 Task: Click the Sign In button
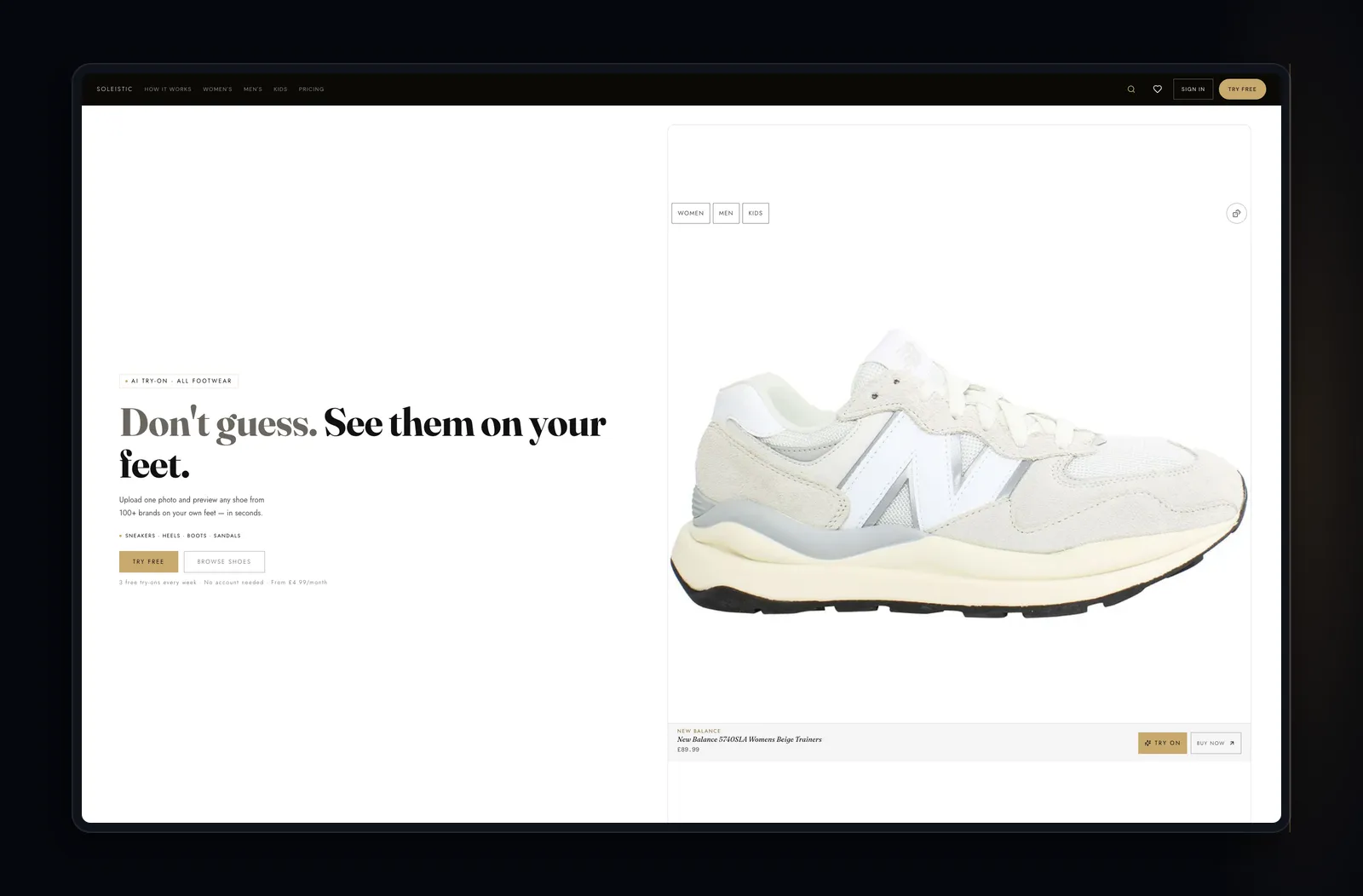(x=1193, y=89)
